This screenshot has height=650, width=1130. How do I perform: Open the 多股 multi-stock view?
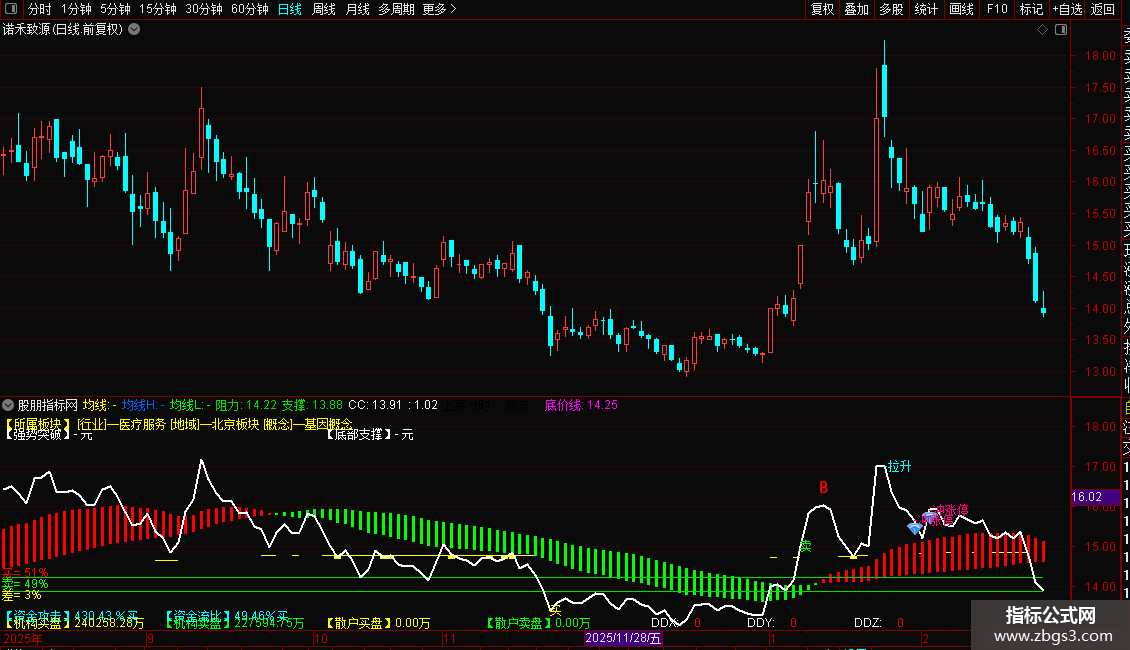pos(891,9)
